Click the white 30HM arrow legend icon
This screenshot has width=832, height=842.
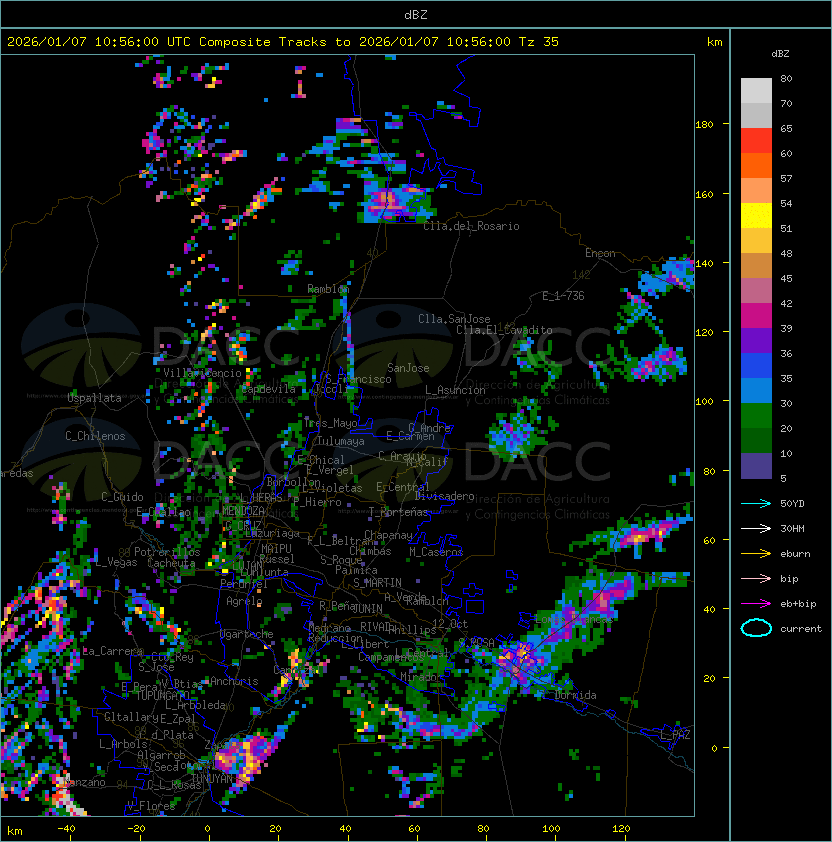pyautogui.click(x=756, y=528)
